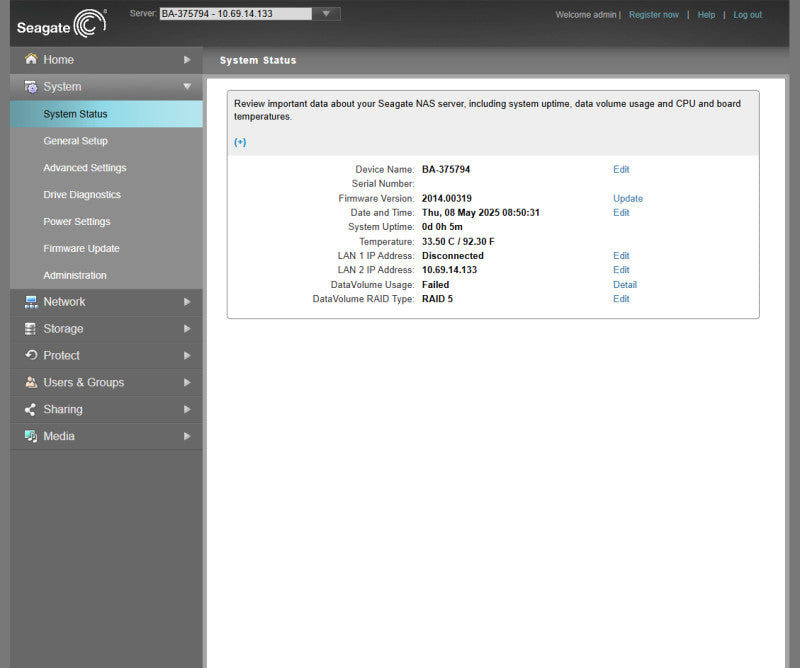Open DataVolume Usage Detail link
Image resolution: width=800 pixels, height=668 pixels.
click(x=624, y=285)
